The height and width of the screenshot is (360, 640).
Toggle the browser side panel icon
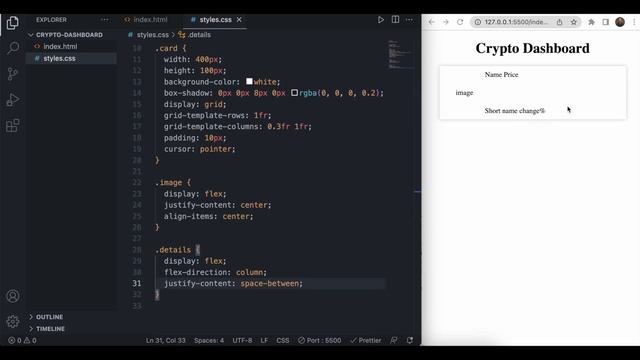[x=605, y=22]
